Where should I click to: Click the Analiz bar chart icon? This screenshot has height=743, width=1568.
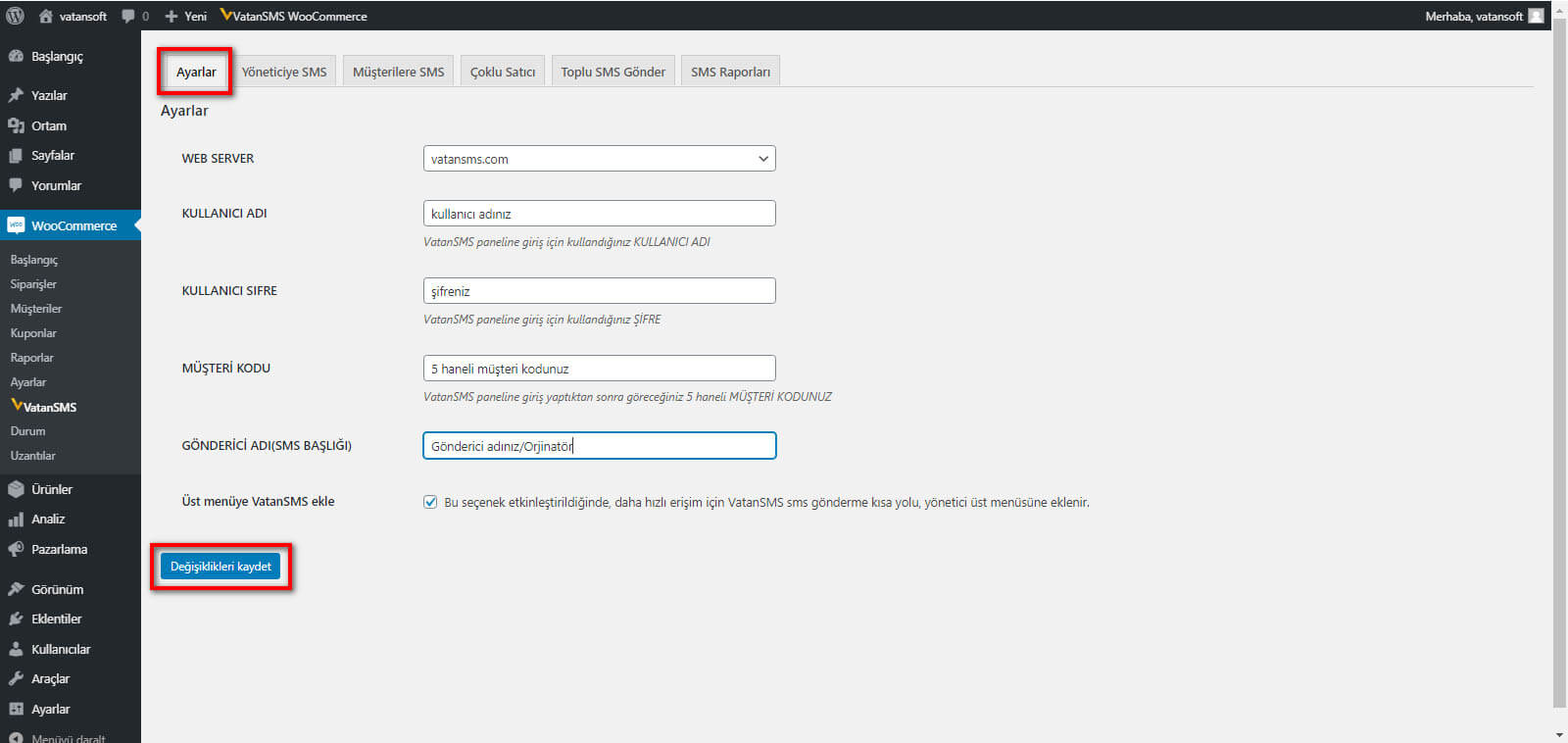pyautogui.click(x=16, y=520)
